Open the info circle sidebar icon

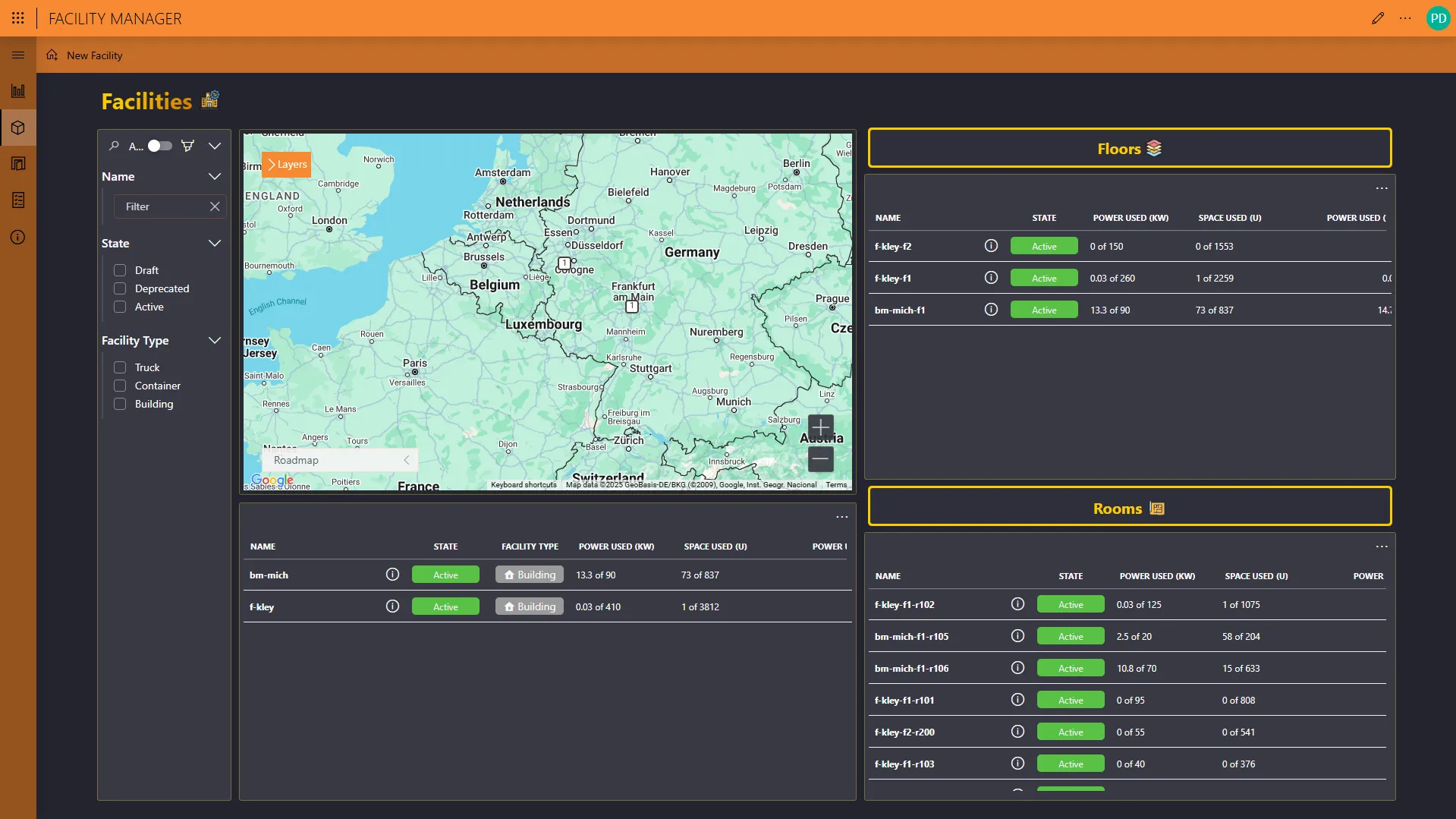click(x=18, y=238)
